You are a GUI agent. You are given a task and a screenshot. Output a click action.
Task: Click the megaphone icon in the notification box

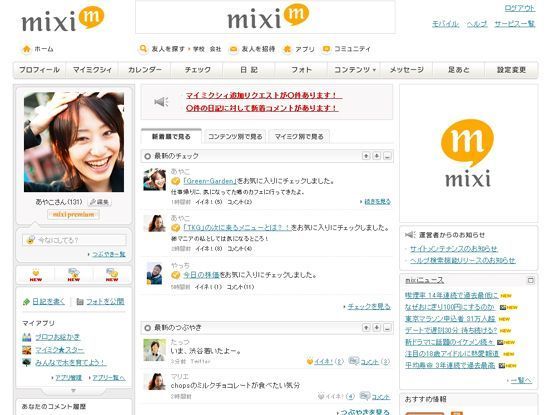(161, 102)
